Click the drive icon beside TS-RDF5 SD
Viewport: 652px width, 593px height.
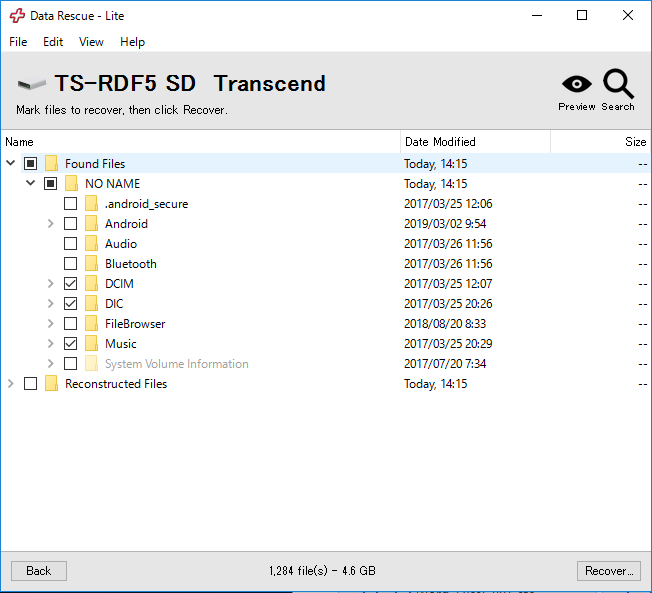32,84
